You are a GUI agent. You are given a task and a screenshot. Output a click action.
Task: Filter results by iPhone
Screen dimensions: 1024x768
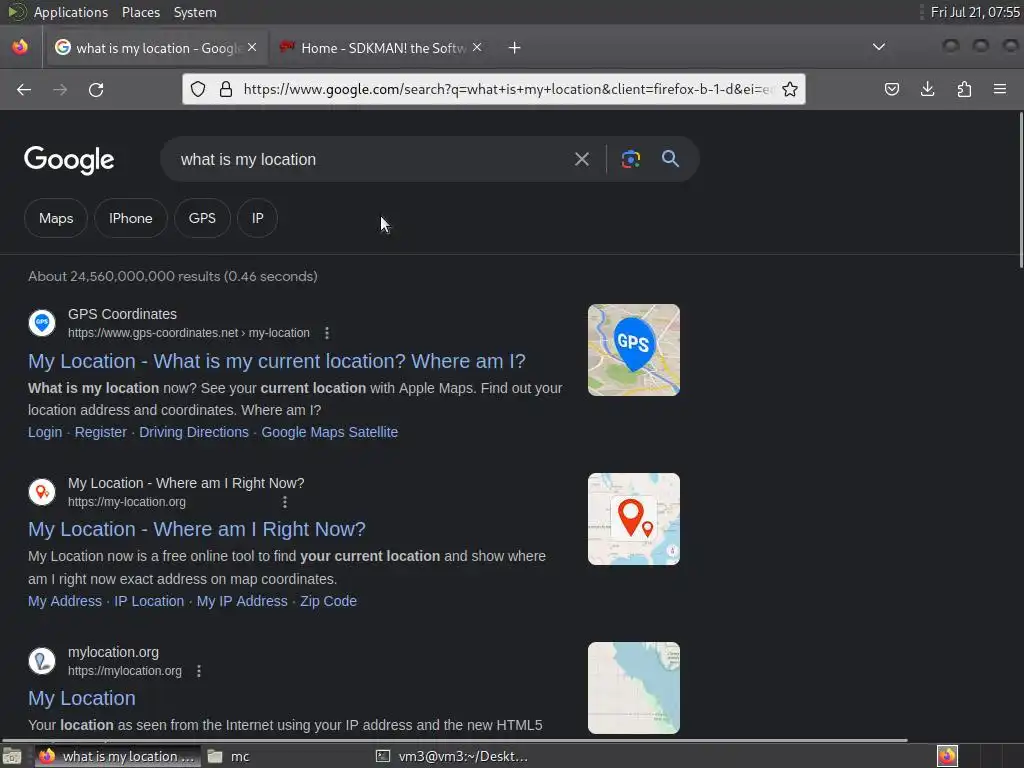point(131,218)
